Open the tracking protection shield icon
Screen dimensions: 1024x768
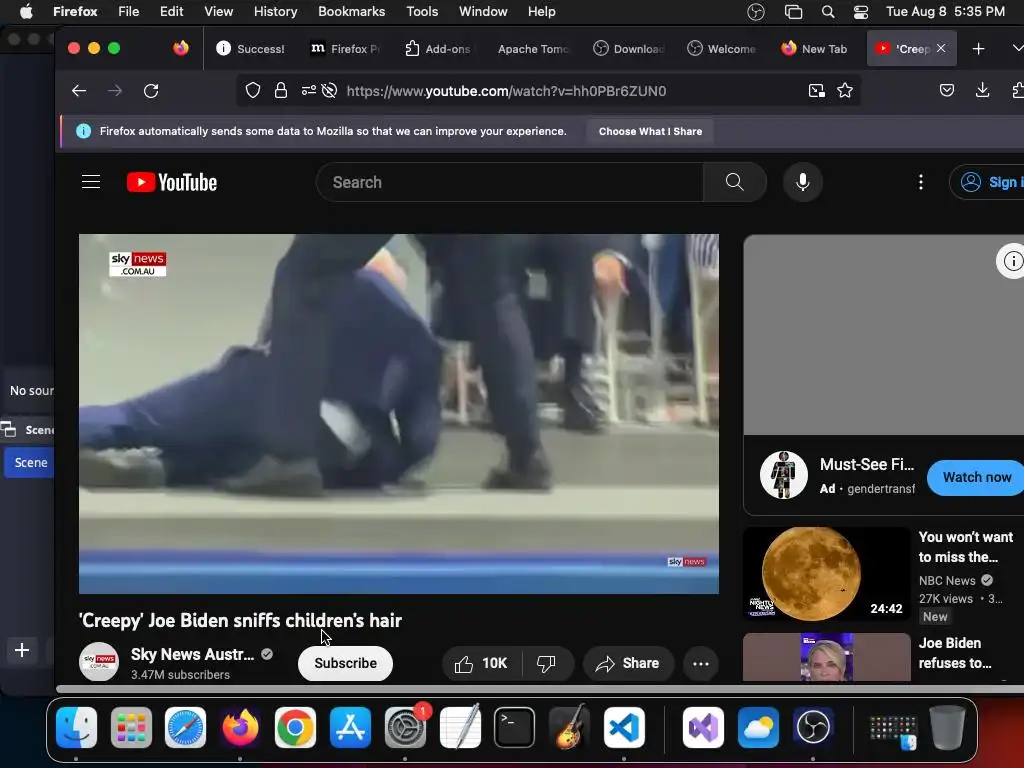click(x=253, y=91)
